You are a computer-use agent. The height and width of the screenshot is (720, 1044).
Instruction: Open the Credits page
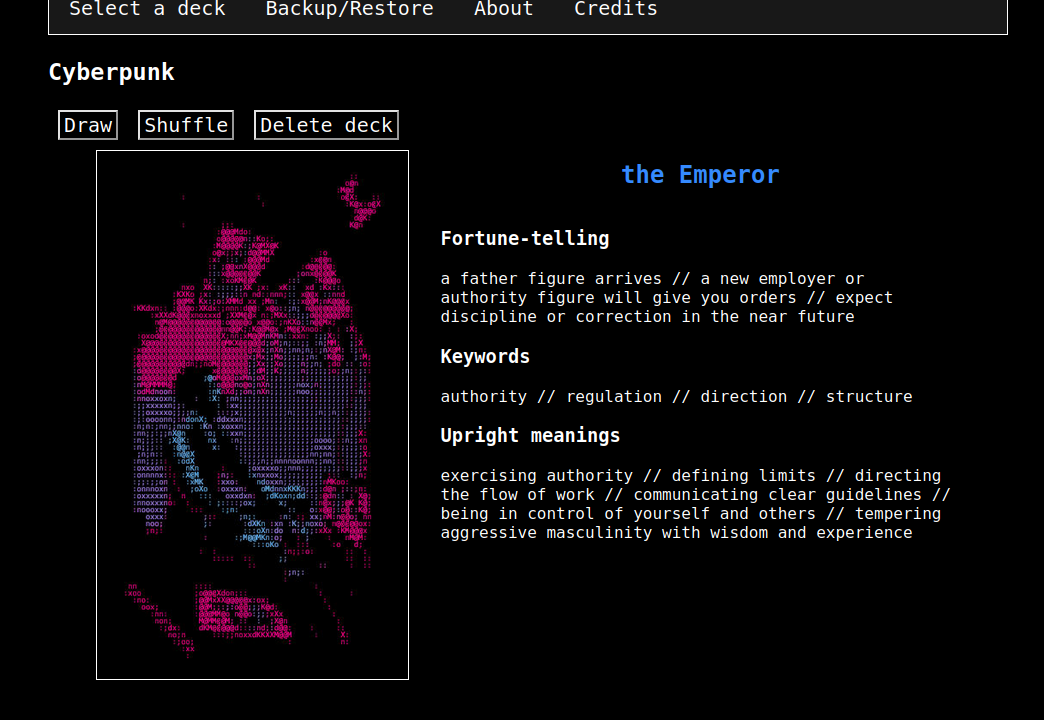(615, 10)
